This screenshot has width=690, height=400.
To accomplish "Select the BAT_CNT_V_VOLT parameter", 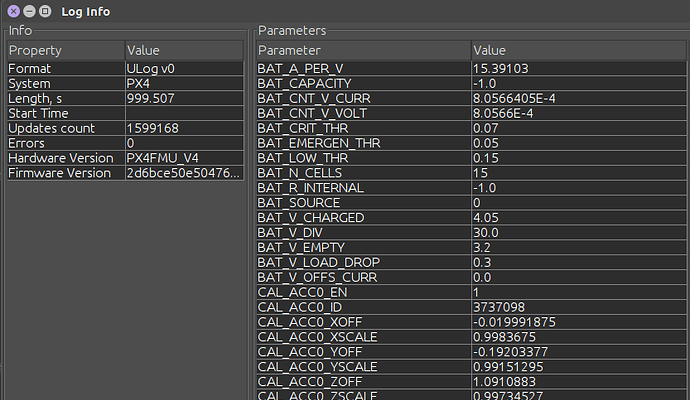I will click(363, 114).
